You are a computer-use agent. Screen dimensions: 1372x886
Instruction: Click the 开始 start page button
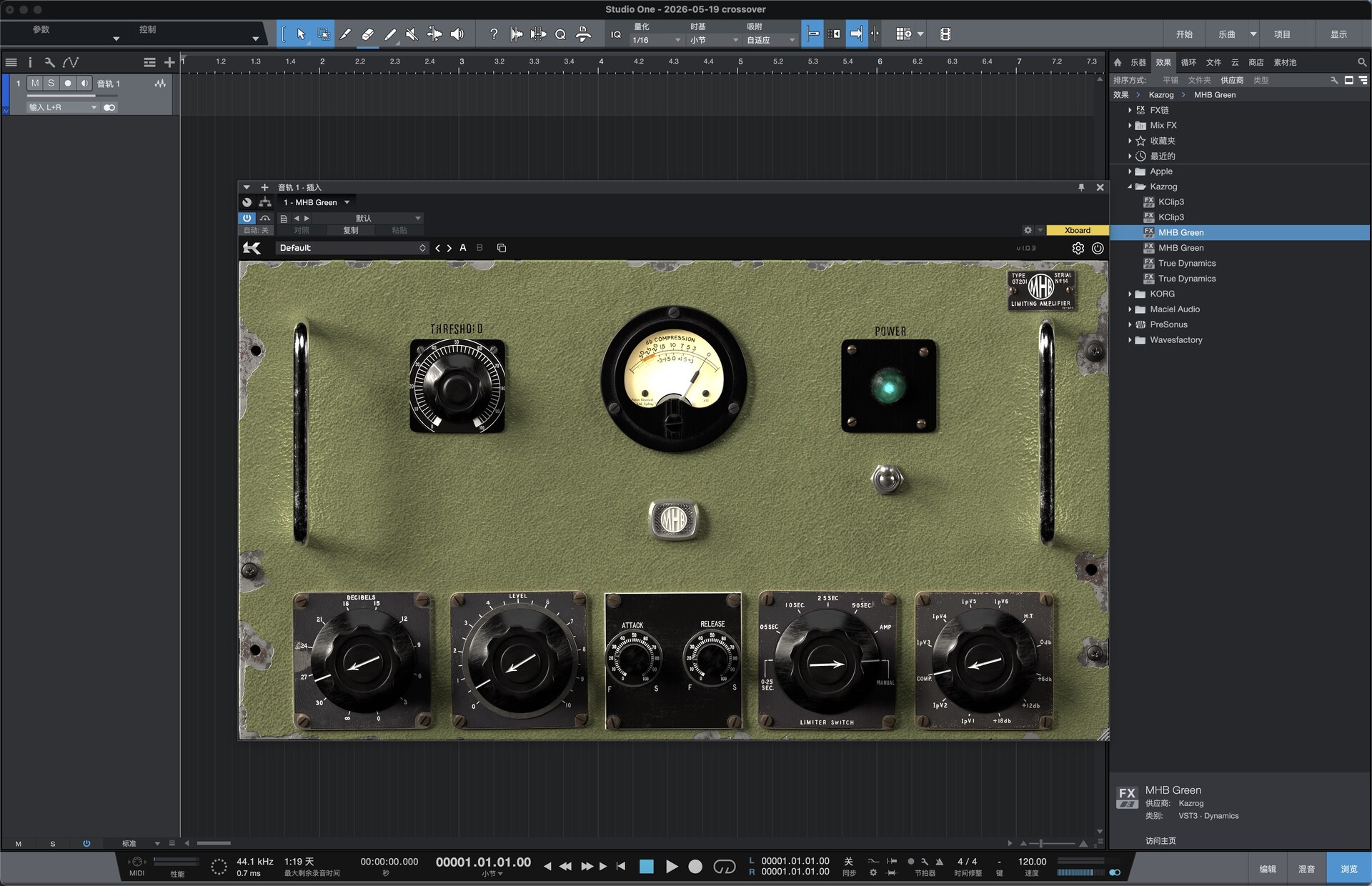[1184, 34]
